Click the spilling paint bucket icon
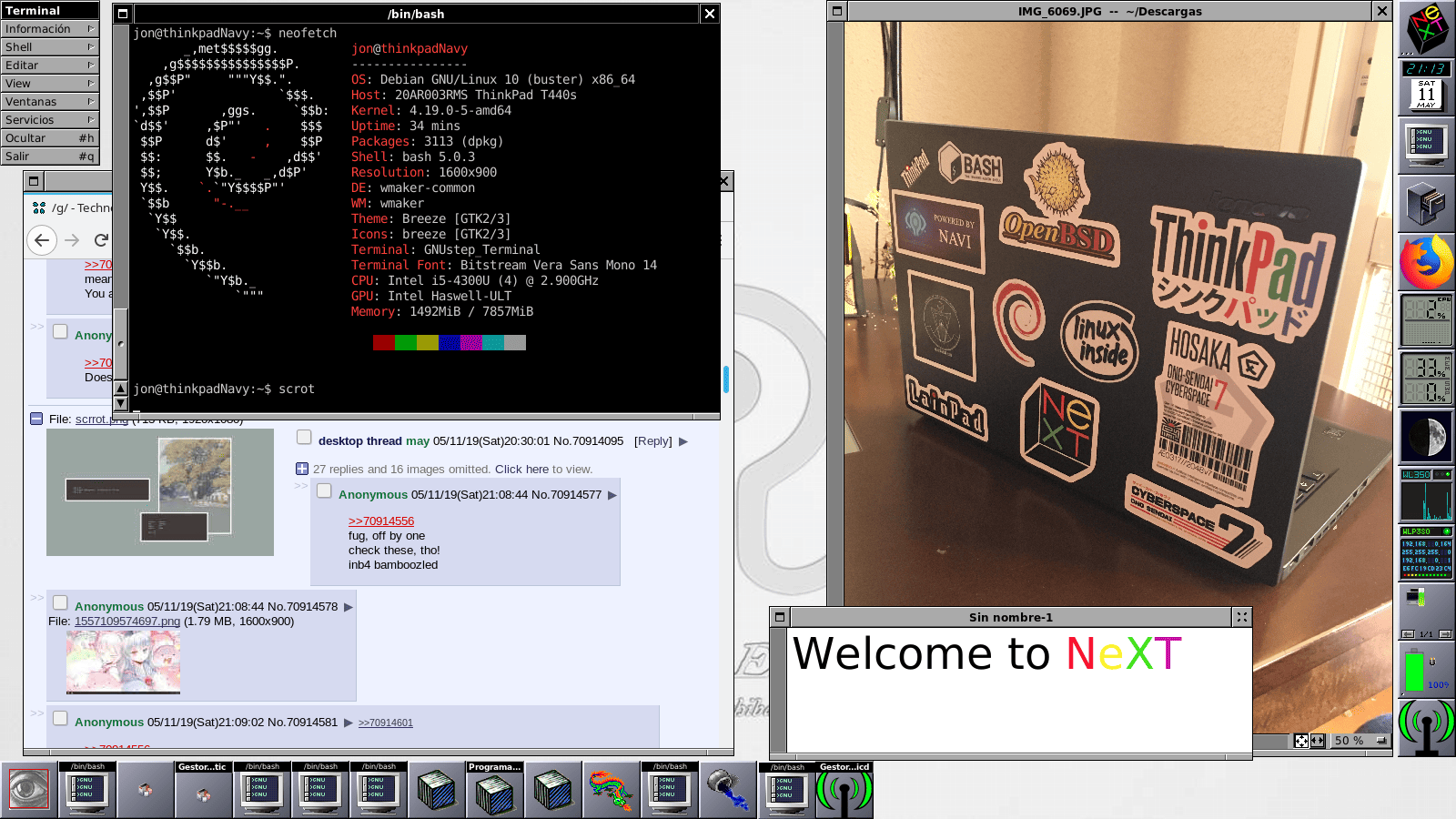Viewport: 1456px width, 819px height. pos(727,790)
